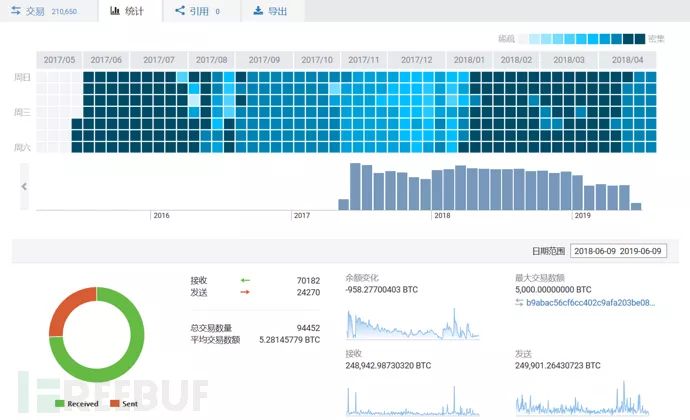
Task: Click the 249,901.26430723 BTC sent total
Action: tap(558, 365)
